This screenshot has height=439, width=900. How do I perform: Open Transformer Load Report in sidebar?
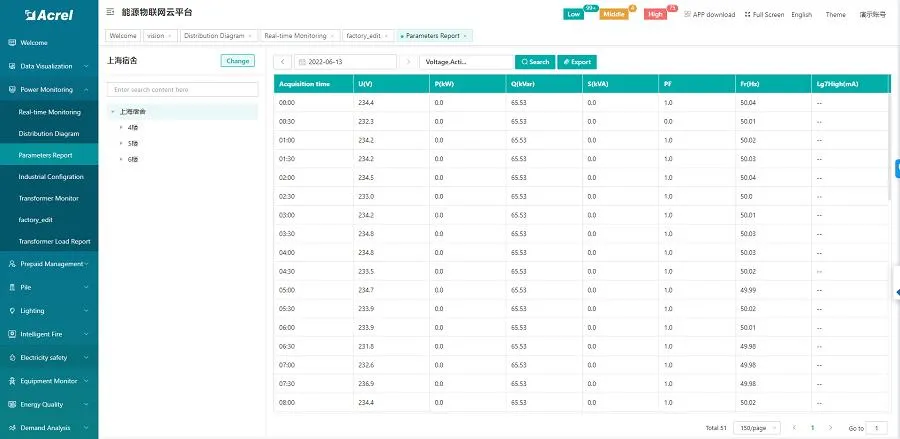coord(54,241)
